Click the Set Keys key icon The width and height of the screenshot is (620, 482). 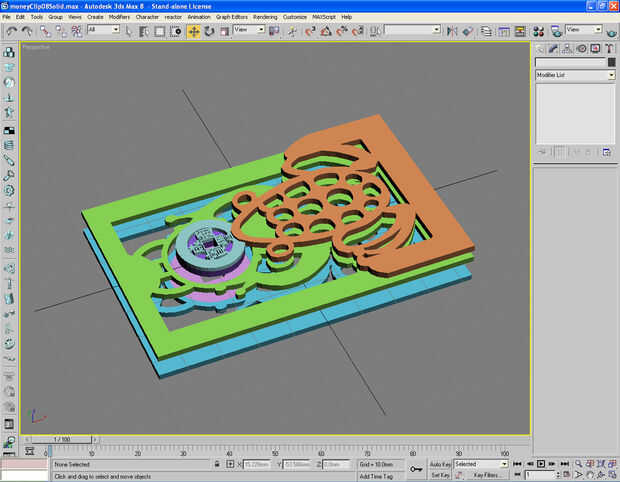pos(416,469)
